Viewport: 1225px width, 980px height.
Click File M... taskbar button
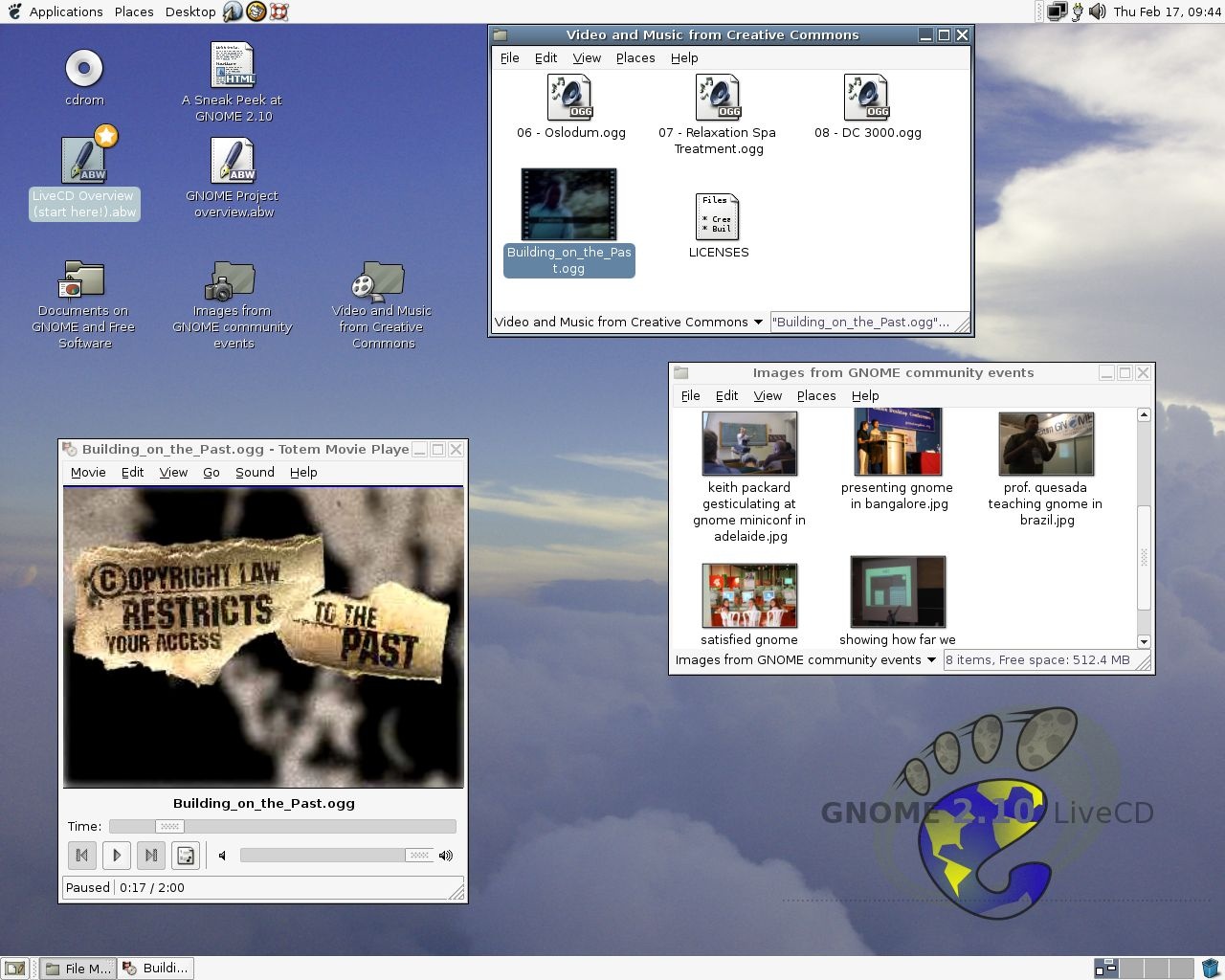78,969
